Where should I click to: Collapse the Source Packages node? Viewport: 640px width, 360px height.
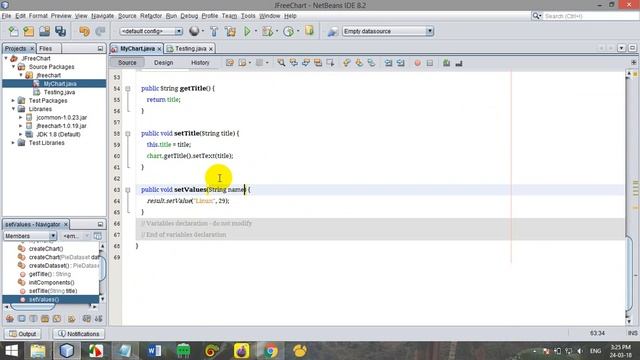13,67
